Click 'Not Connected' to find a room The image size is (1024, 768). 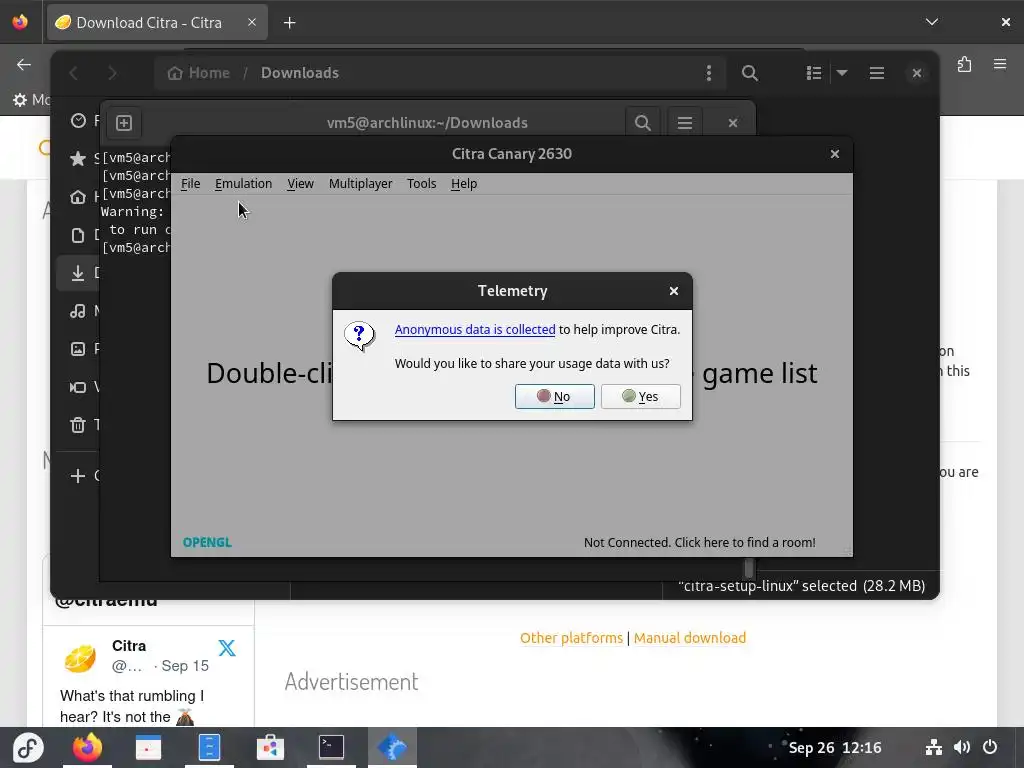click(x=699, y=543)
